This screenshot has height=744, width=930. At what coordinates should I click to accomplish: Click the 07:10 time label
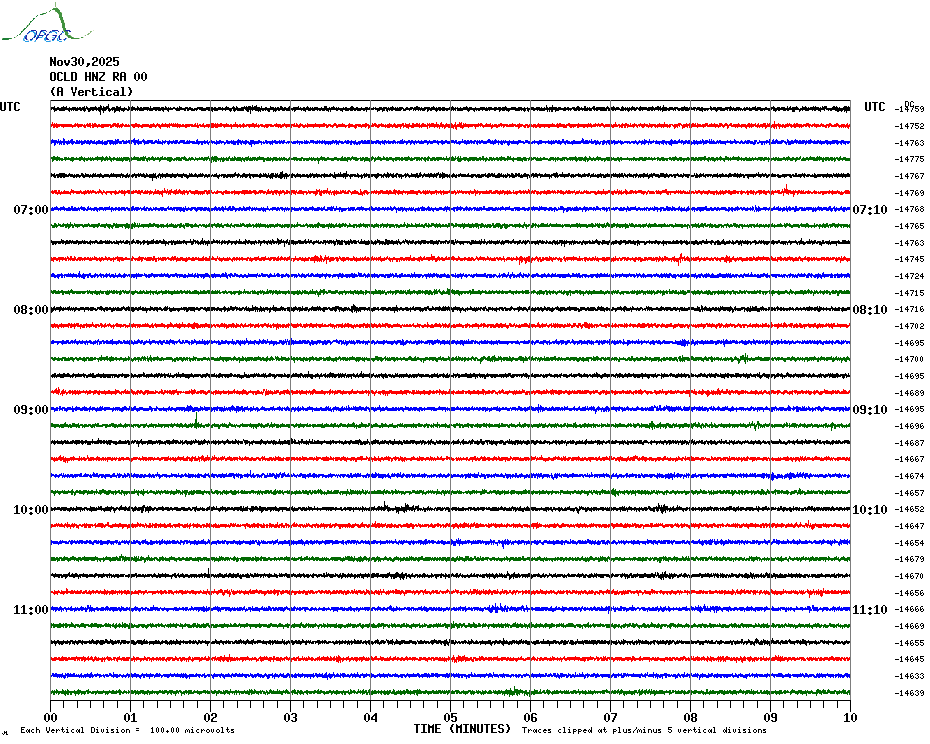pyautogui.click(x=870, y=209)
